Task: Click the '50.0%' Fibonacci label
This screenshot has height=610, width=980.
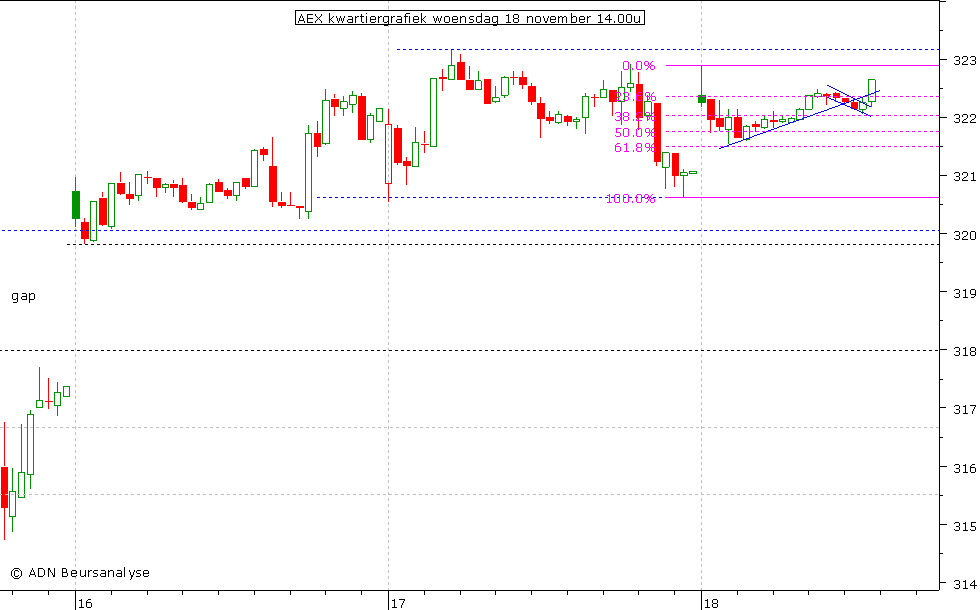Action: pyautogui.click(x=634, y=132)
